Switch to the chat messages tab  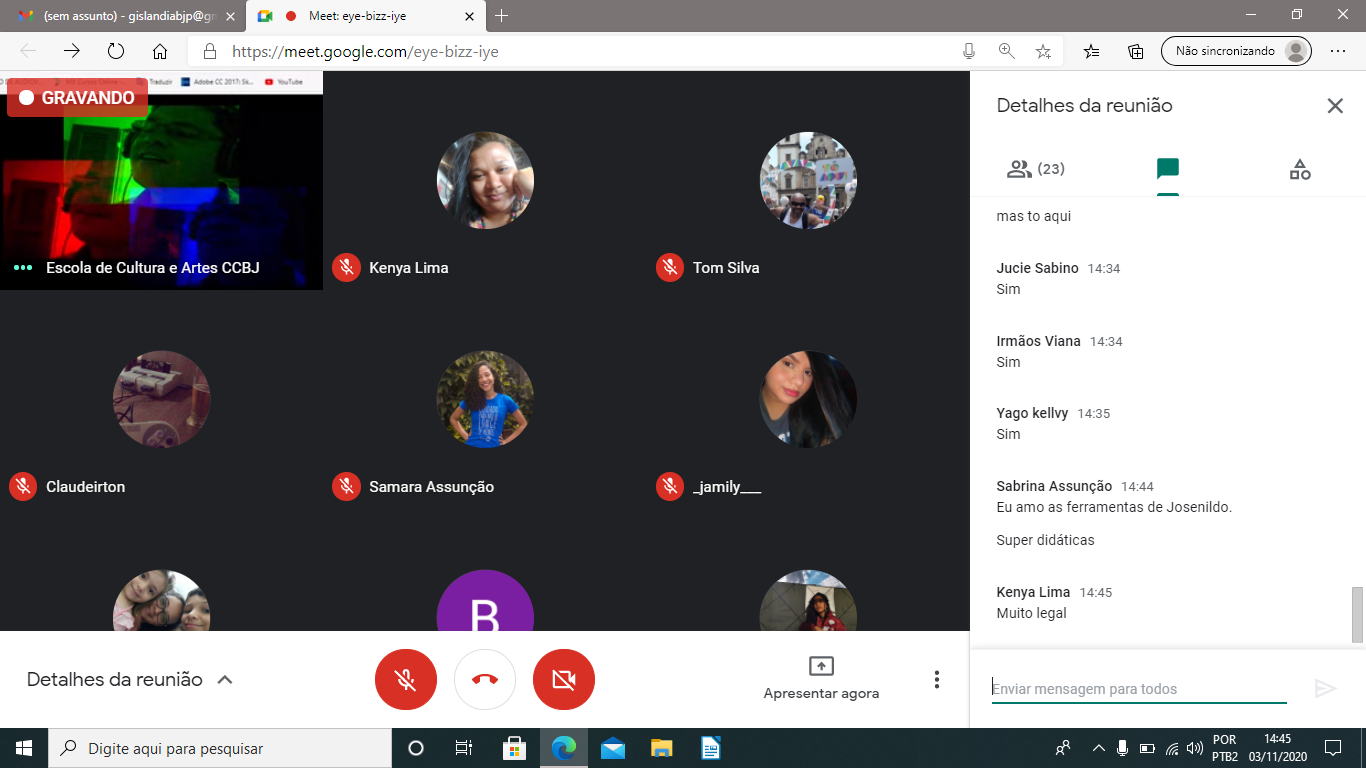pos(1167,169)
